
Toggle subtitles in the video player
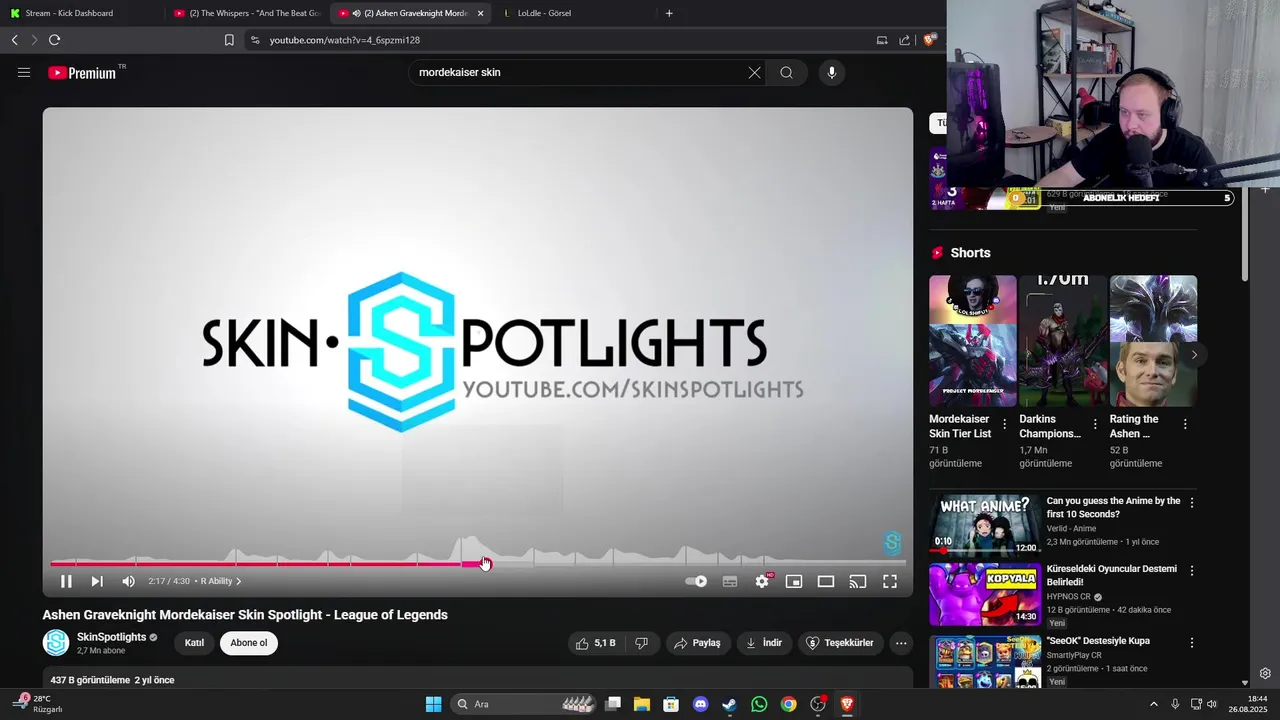click(730, 581)
